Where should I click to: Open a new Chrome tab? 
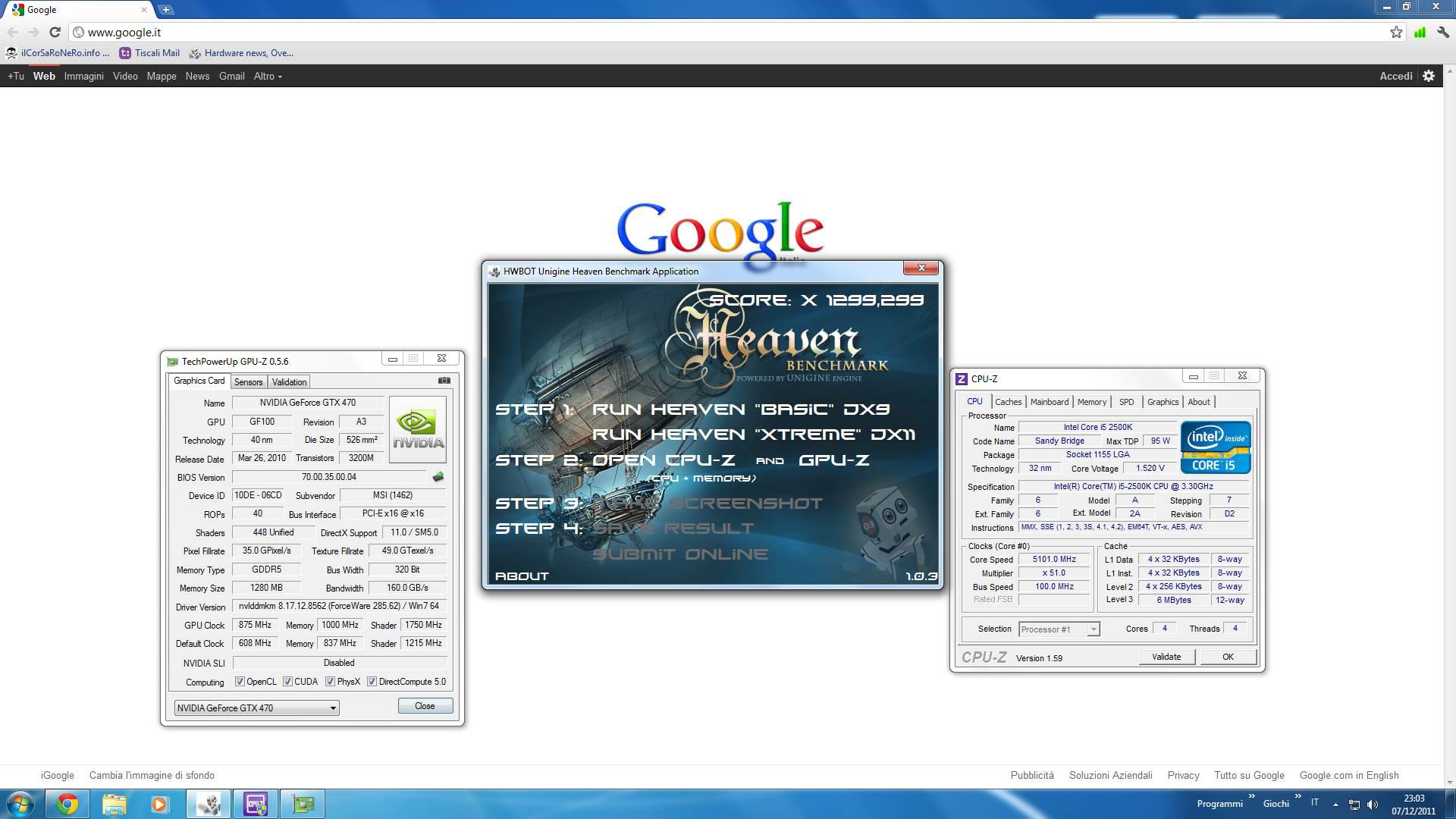pos(166,10)
